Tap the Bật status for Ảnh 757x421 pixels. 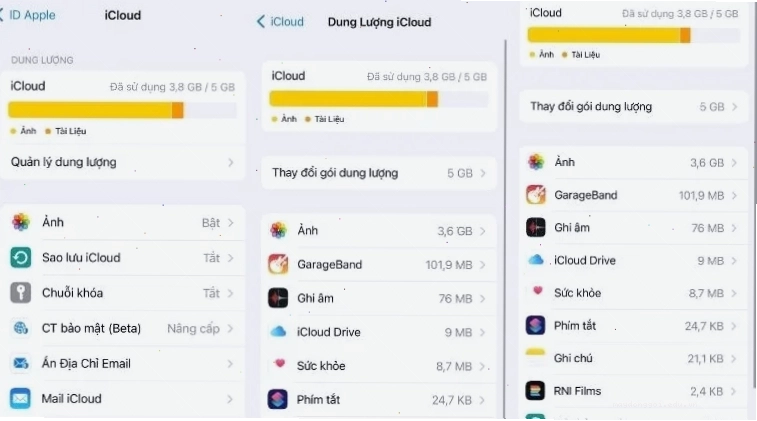(x=211, y=223)
